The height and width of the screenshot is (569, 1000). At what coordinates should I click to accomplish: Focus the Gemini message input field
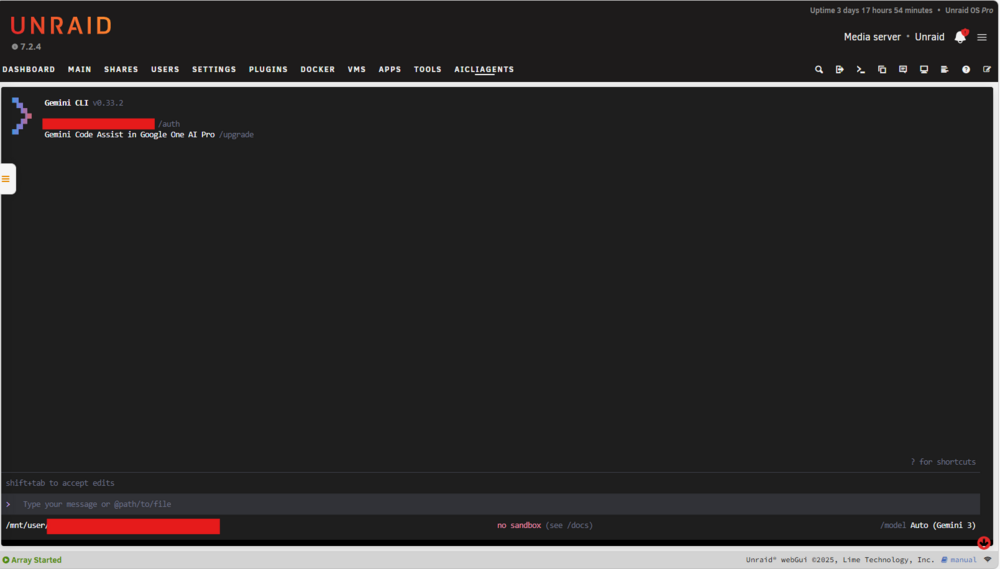coord(491,504)
